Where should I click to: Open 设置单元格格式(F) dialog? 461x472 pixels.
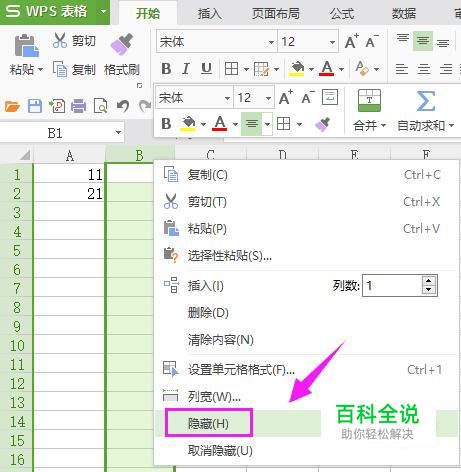click(x=305, y=369)
